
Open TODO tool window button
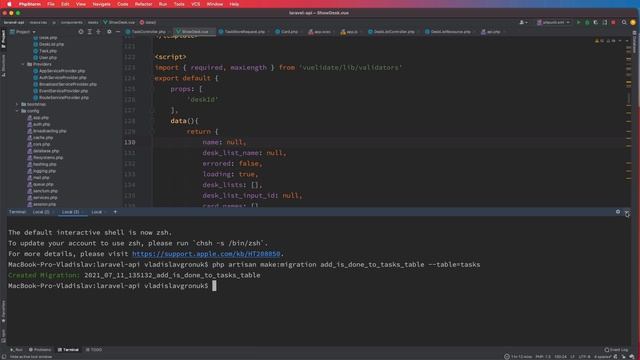click(94, 350)
